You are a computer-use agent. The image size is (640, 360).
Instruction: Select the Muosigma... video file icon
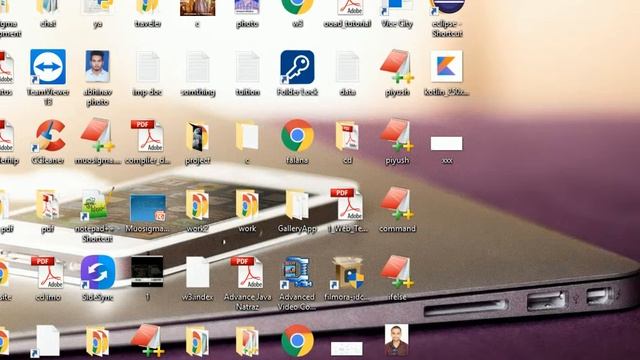148,209
